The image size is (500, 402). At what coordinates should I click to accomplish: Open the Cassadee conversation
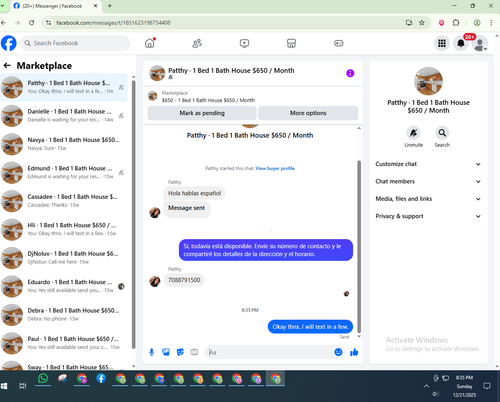coord(63,201)
